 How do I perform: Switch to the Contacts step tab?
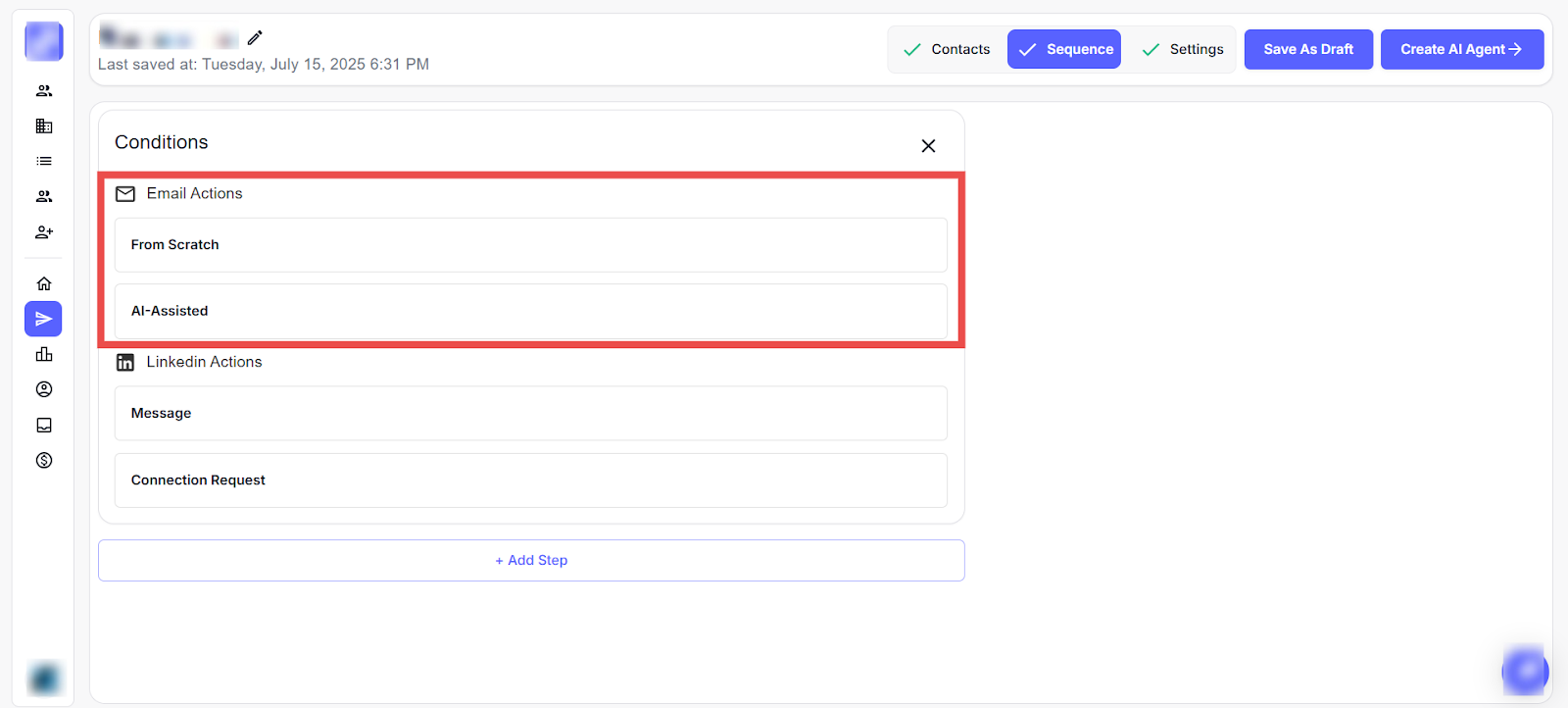point(947,49)
